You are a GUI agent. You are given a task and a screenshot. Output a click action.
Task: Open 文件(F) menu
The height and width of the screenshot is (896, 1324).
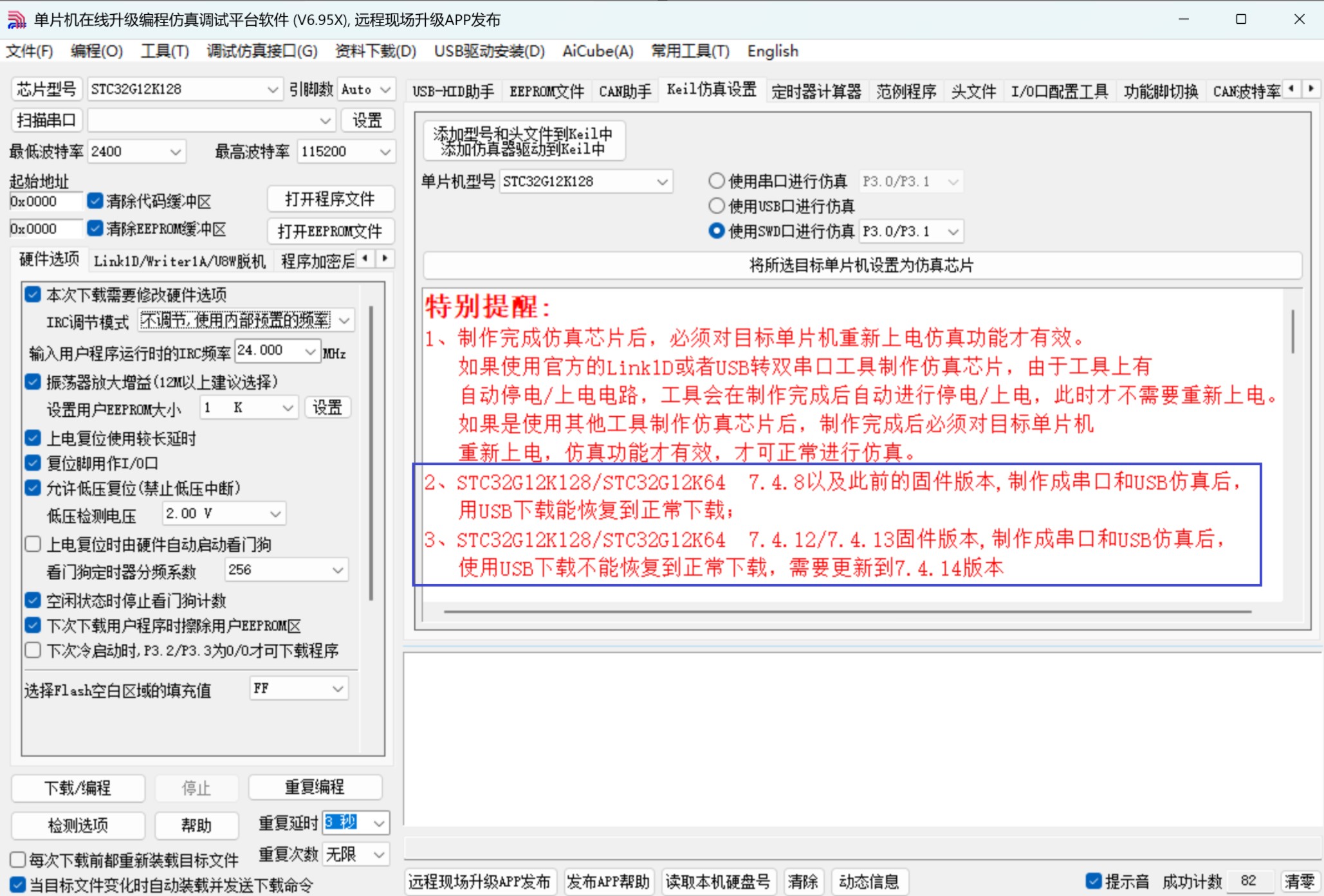pyautogui.click(x=30, y=51)
